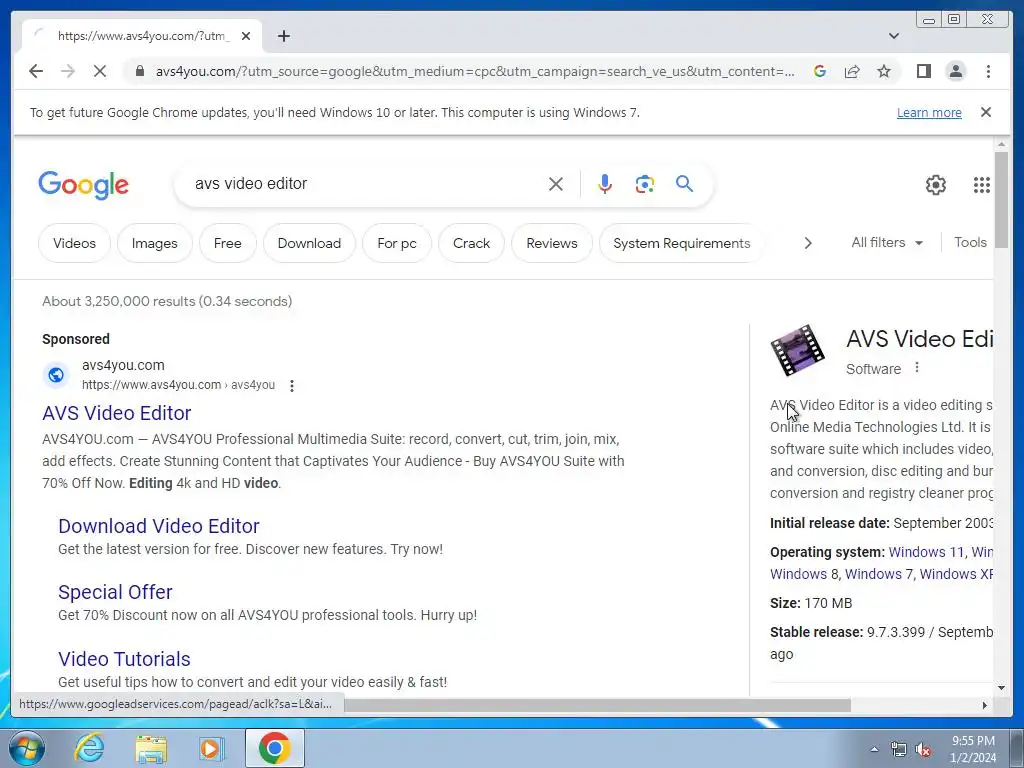
Task: Go back to the previous page
Action: (36, 71)
